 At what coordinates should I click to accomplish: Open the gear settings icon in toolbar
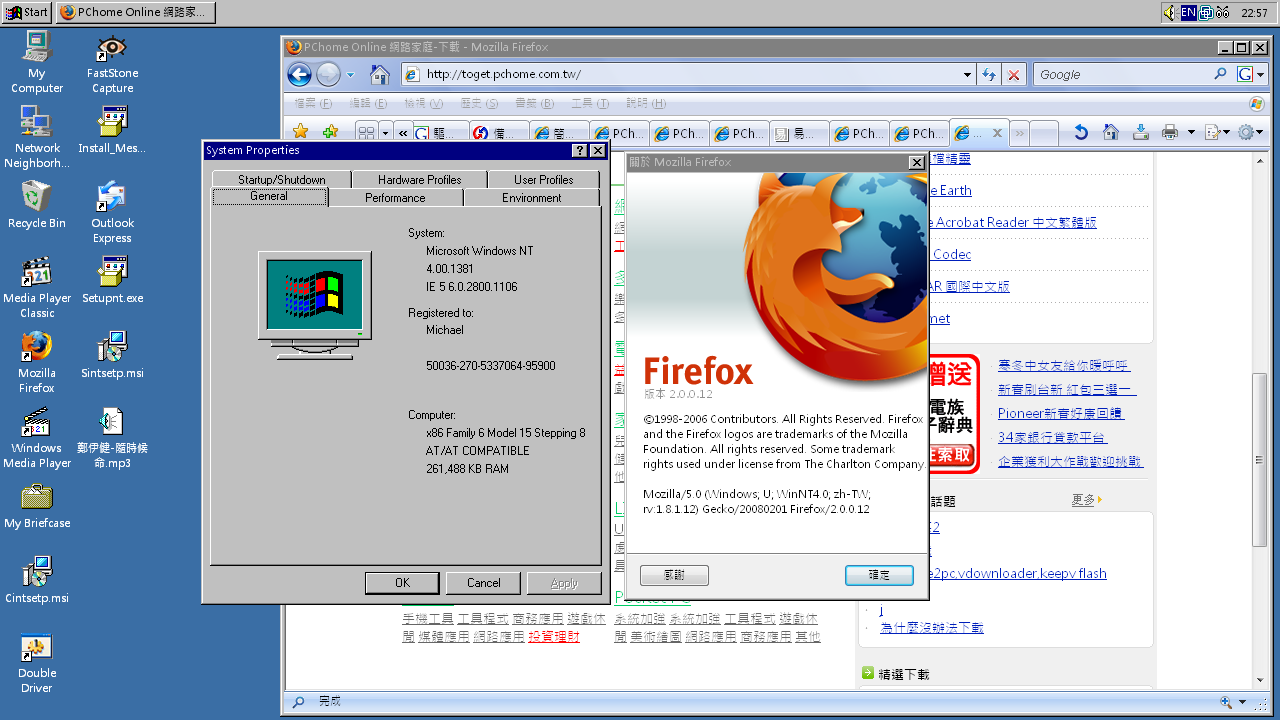[1245, 132]
